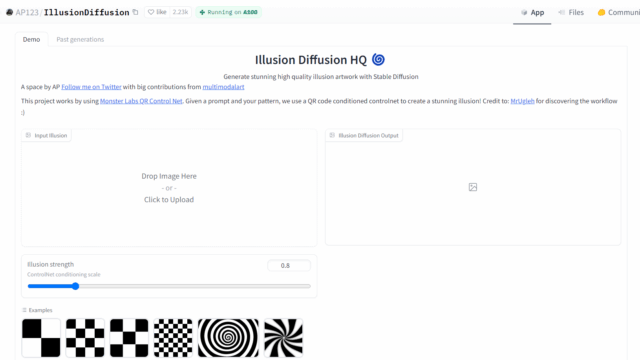Click the 'Illusion strength' label
The width and height of the screenshot is (640, 360).
pyautogui.click(x=51, y=264)
